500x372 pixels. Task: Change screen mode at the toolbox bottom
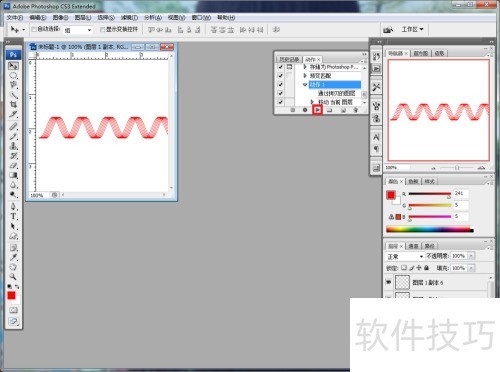pyautogui.click(x=13, y=321)
